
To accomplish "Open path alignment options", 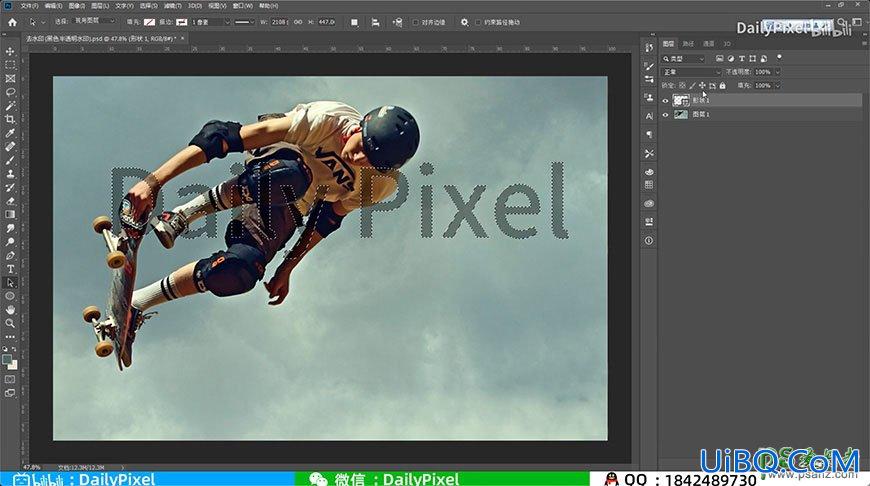I will click(x=376, y=22).
